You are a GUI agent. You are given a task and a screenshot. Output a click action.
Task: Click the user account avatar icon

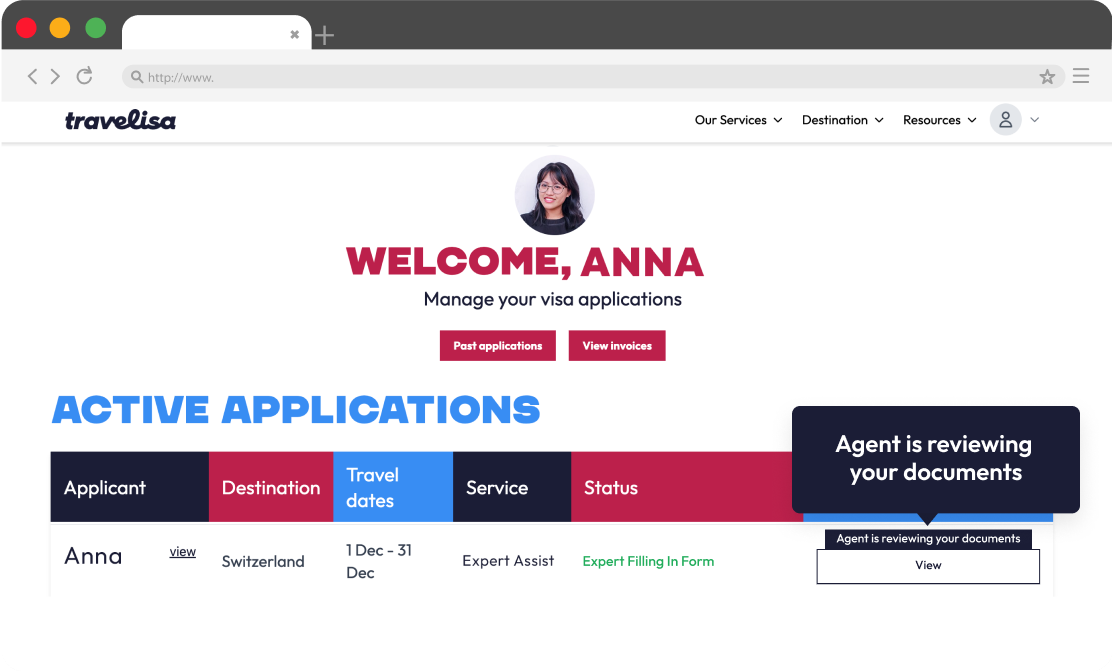[1005, 120]
